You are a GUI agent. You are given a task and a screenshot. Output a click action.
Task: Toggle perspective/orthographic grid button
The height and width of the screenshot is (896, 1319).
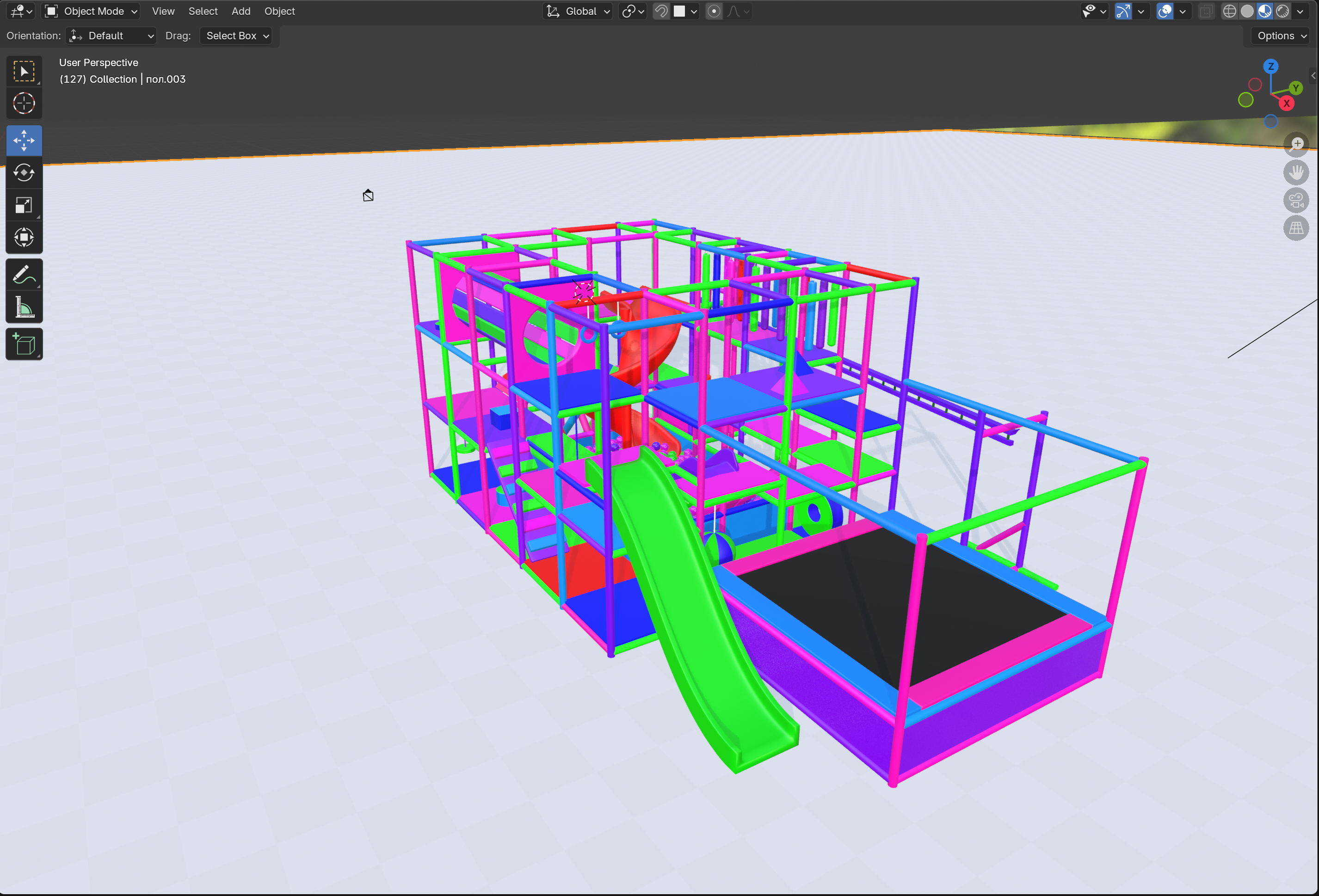pos(1296,228)
